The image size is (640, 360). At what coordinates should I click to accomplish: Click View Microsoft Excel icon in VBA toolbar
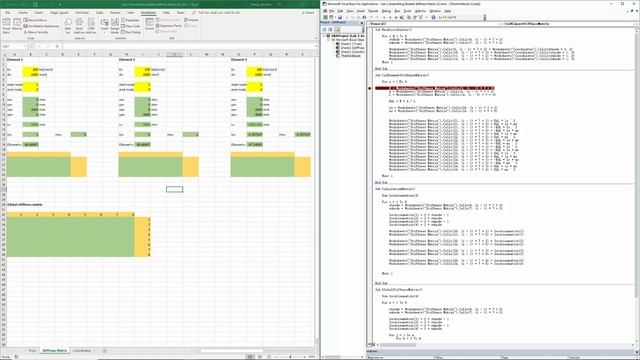tap(325, 18)
